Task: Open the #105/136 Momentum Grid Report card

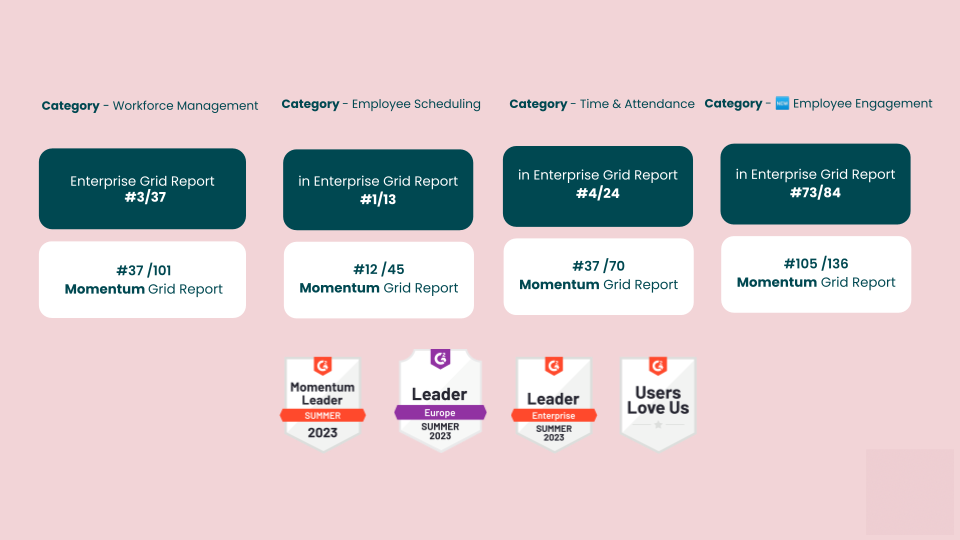Action: (x=815, y=274)
